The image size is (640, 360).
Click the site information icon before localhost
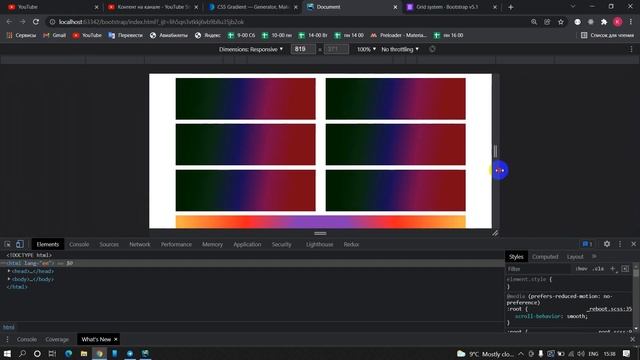pos(52,22)
